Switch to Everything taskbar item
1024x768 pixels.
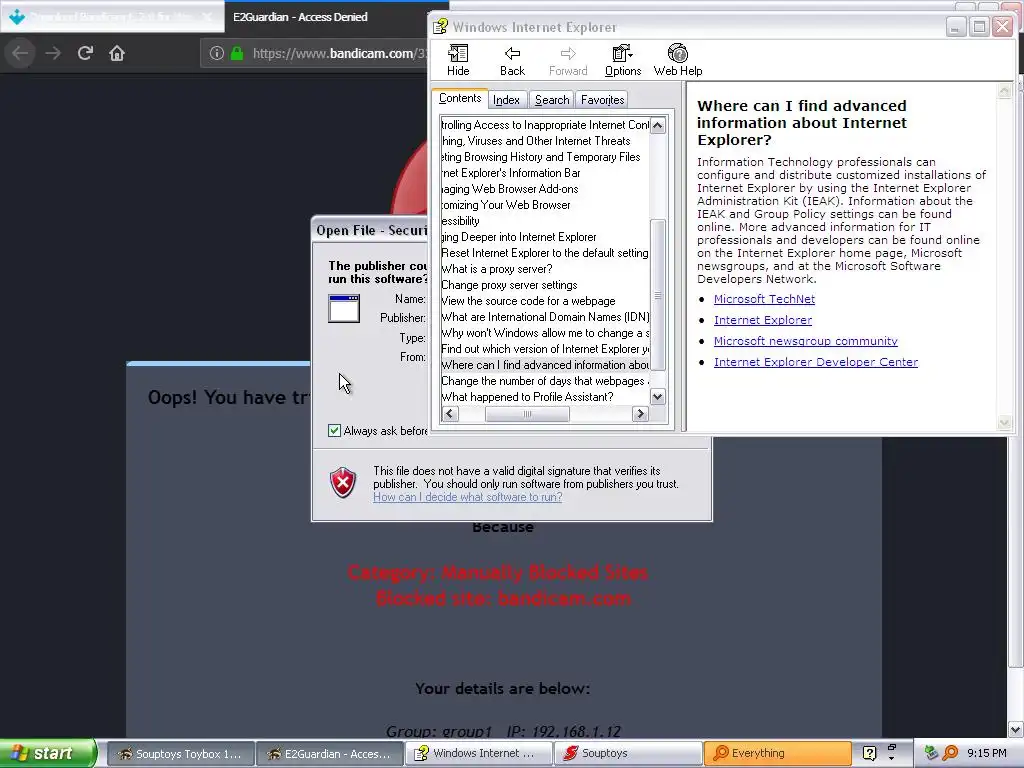[777, 754]
